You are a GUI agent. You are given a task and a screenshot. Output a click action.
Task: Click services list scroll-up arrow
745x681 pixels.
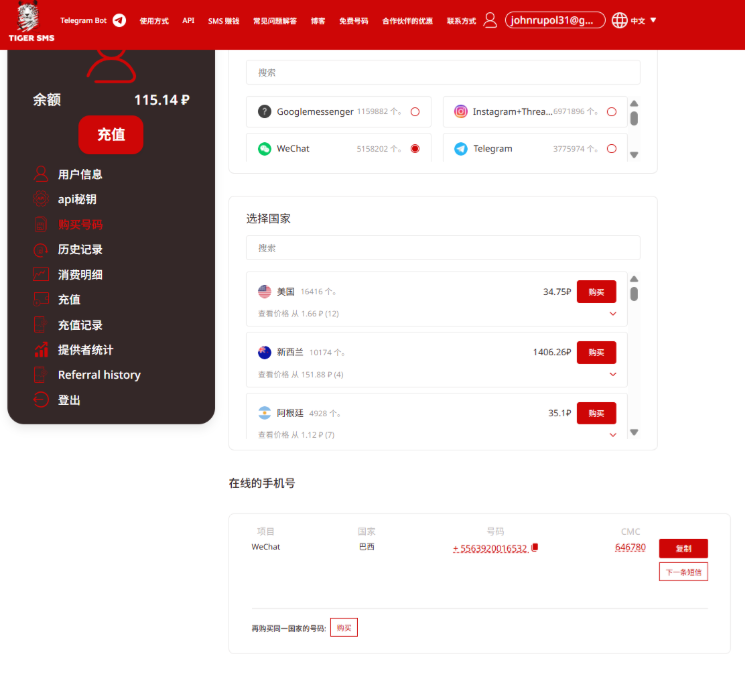click(x=634, y=104)
